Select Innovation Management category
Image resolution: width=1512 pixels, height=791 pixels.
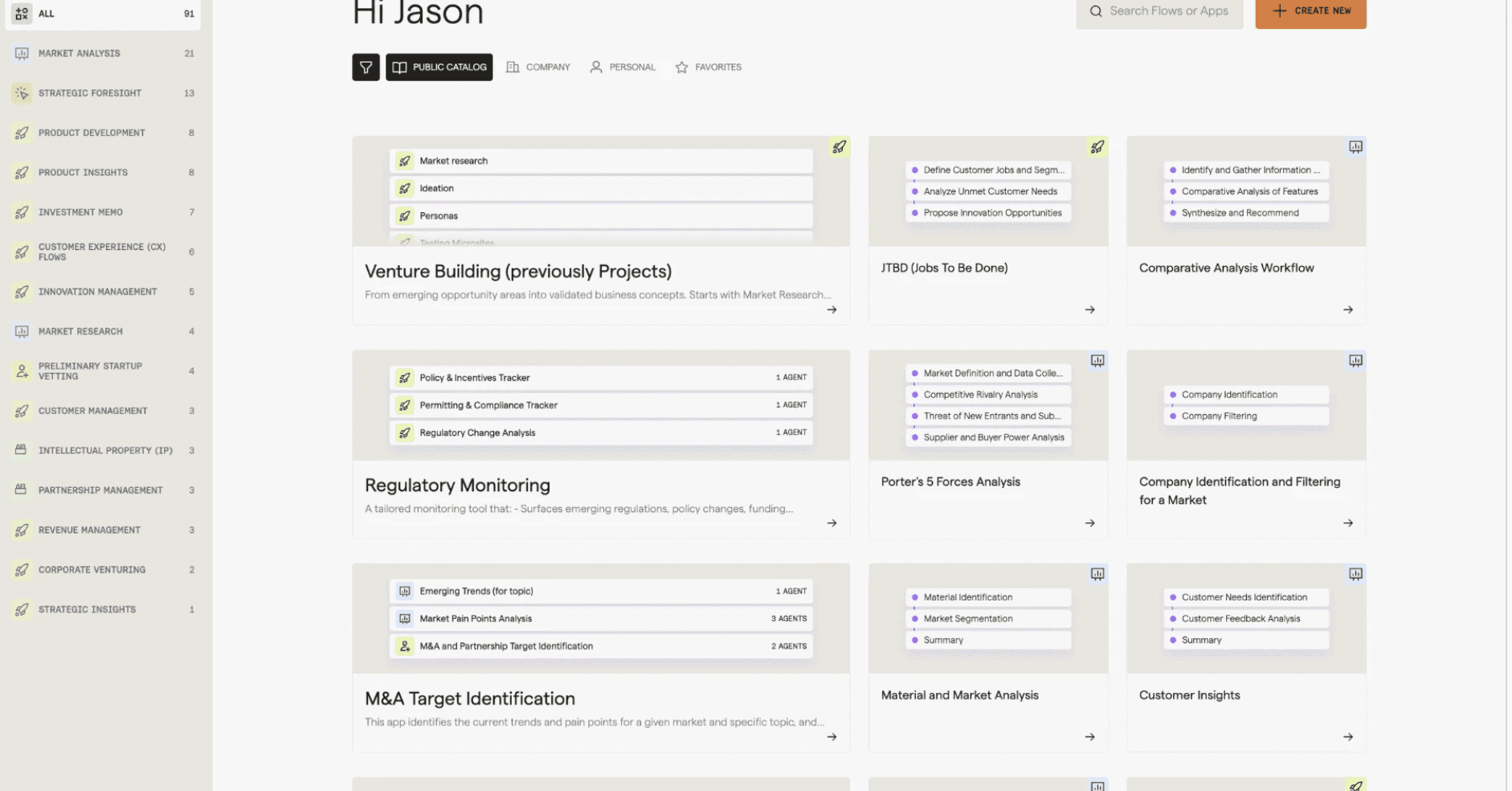[103, 292]
